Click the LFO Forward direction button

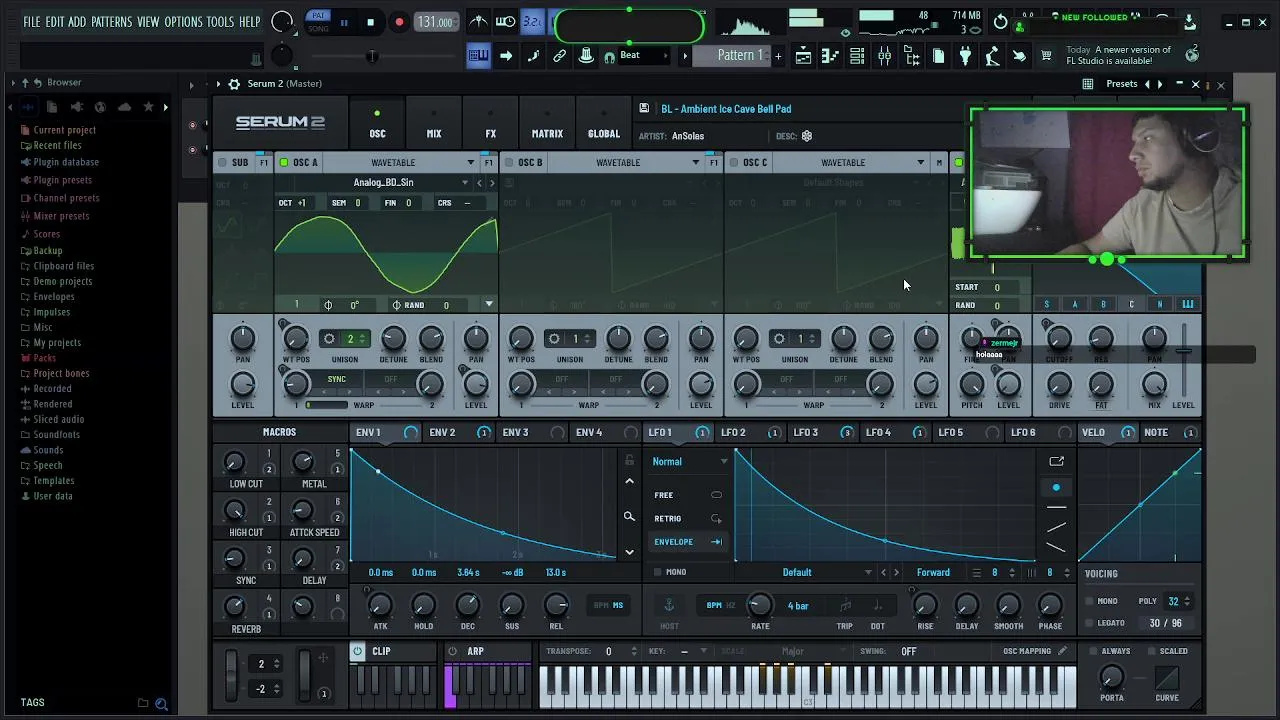933,572
